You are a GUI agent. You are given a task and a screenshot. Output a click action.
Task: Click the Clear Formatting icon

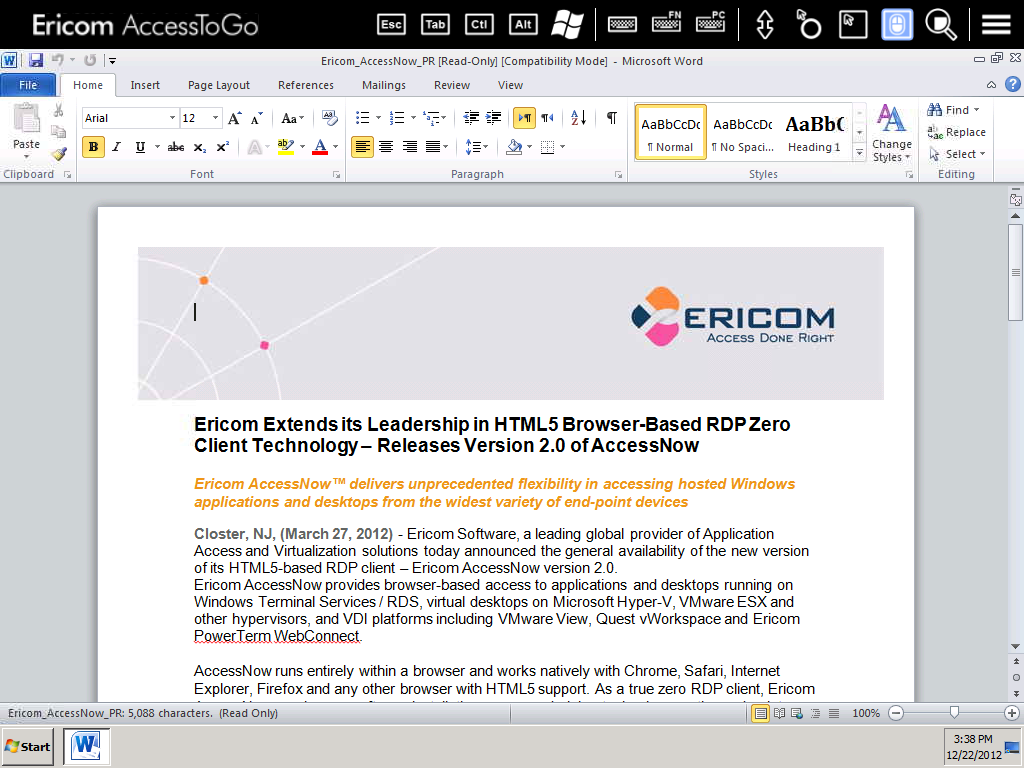pyautogui.click(x=330, y=118)
